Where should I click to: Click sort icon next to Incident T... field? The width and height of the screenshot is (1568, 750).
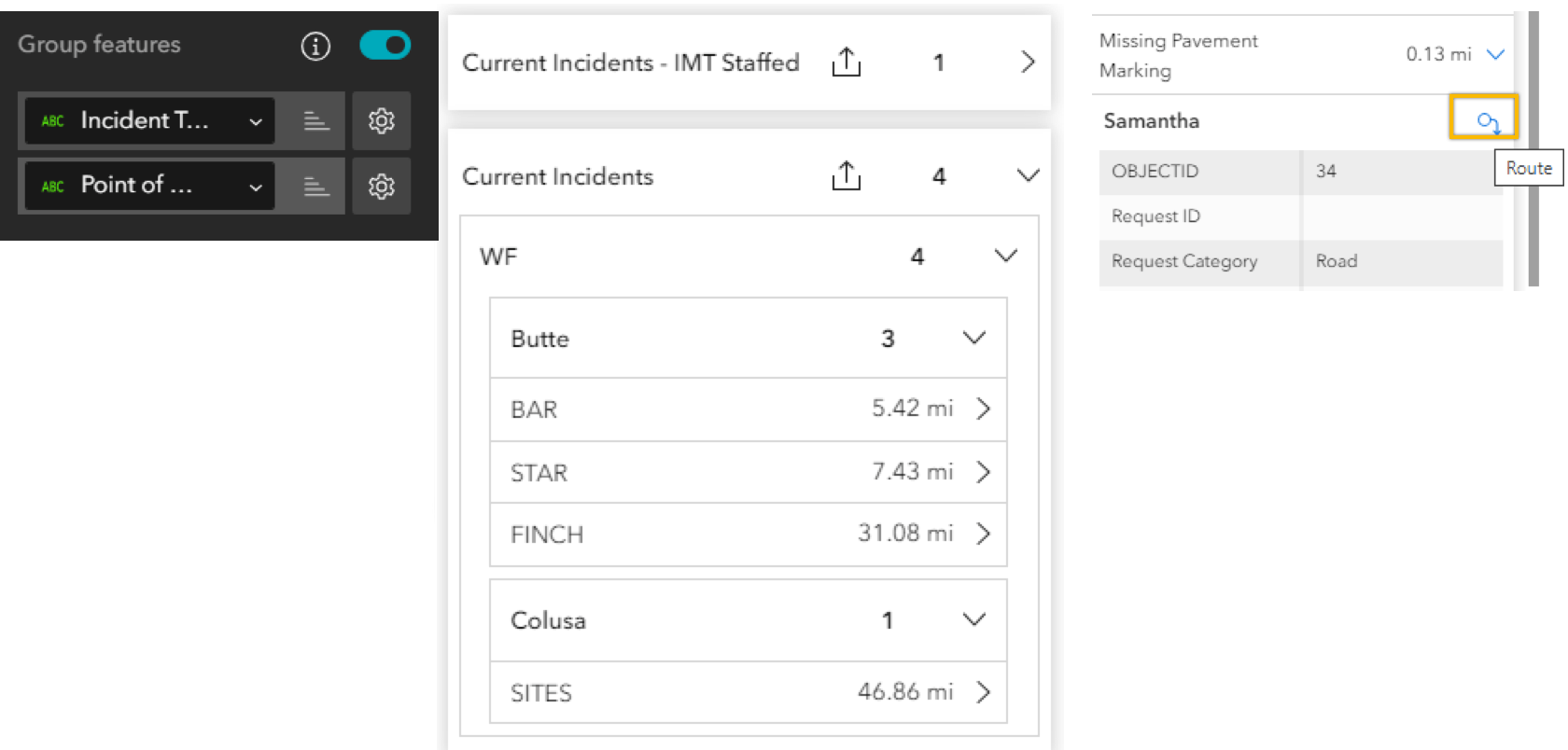pyautogui.click(x=316, y=121)
